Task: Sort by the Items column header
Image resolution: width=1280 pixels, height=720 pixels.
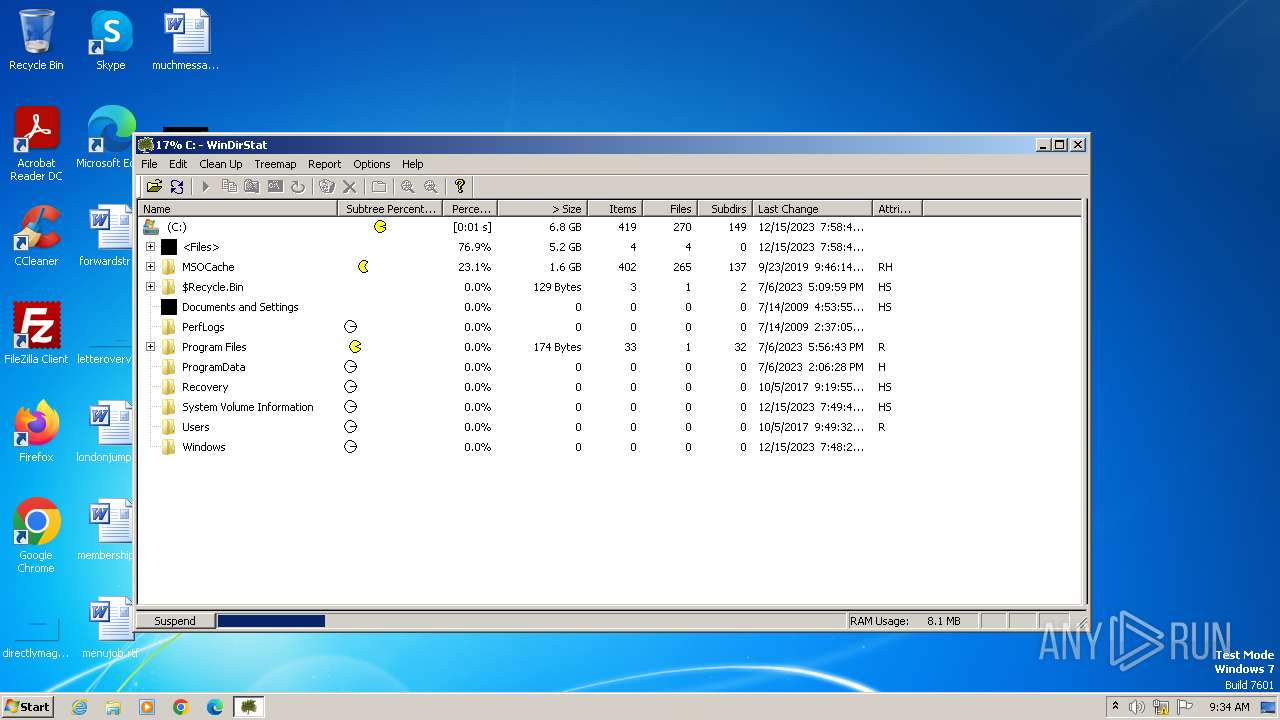Action: [615, 209]
